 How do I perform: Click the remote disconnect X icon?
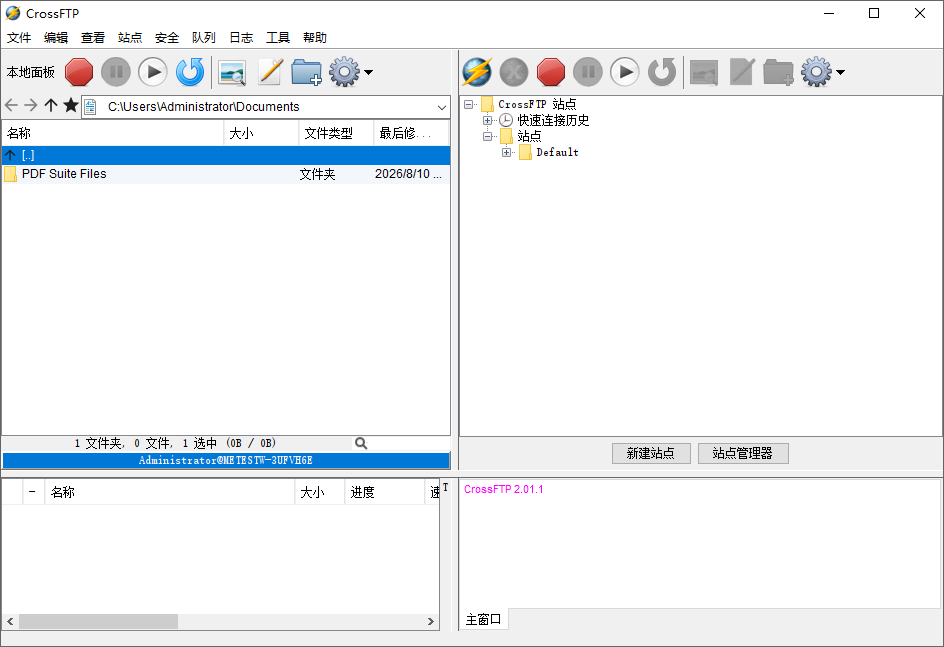pyautogui.click(x=514, y=72)
